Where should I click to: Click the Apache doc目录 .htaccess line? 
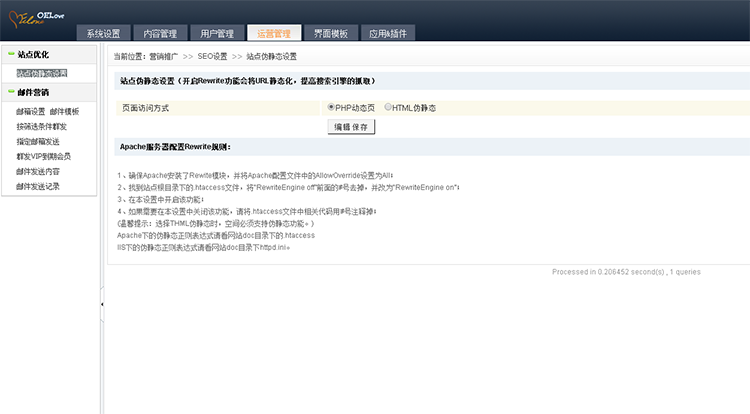(216, 235)
